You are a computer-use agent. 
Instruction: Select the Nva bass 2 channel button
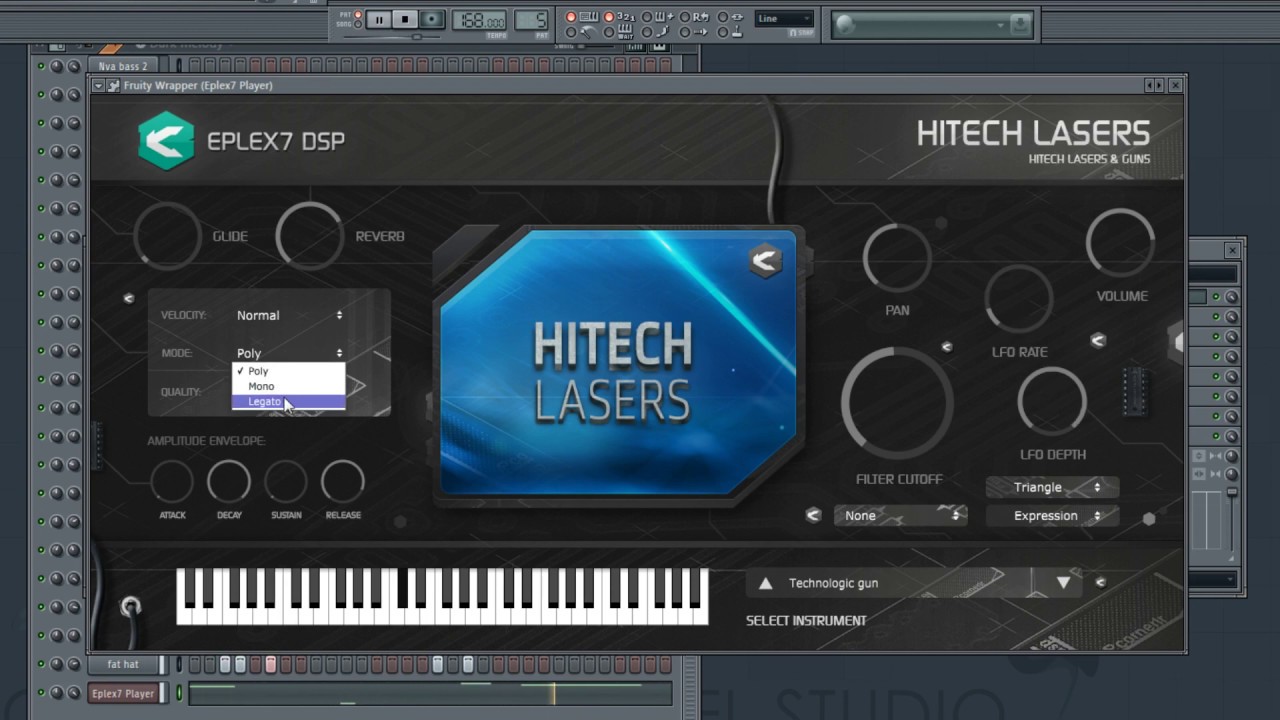123,66
